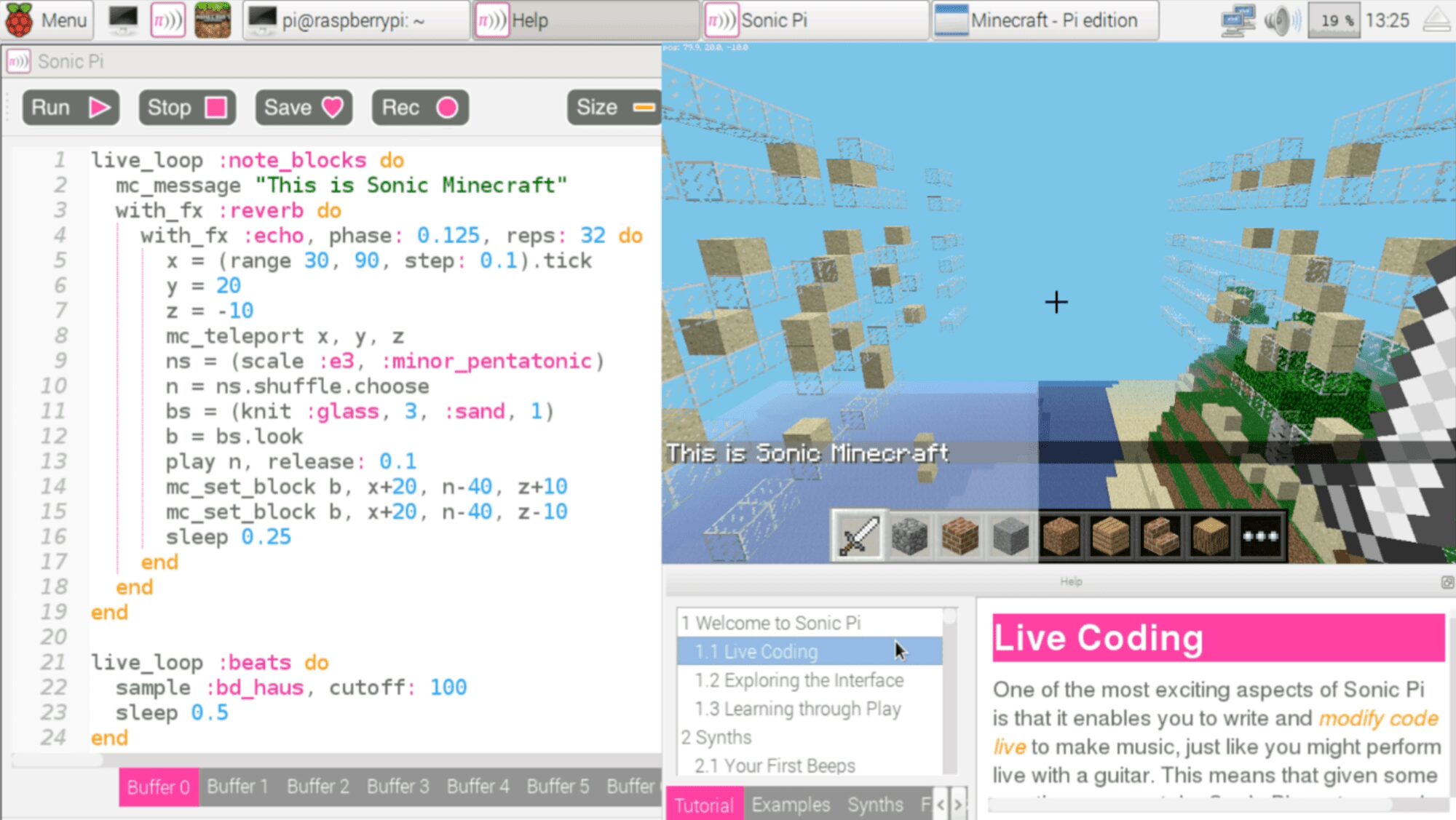Viewport: 1456px width, 820px height.
Task: Select the Buffer 3 tab
Action: pos(397,786)
